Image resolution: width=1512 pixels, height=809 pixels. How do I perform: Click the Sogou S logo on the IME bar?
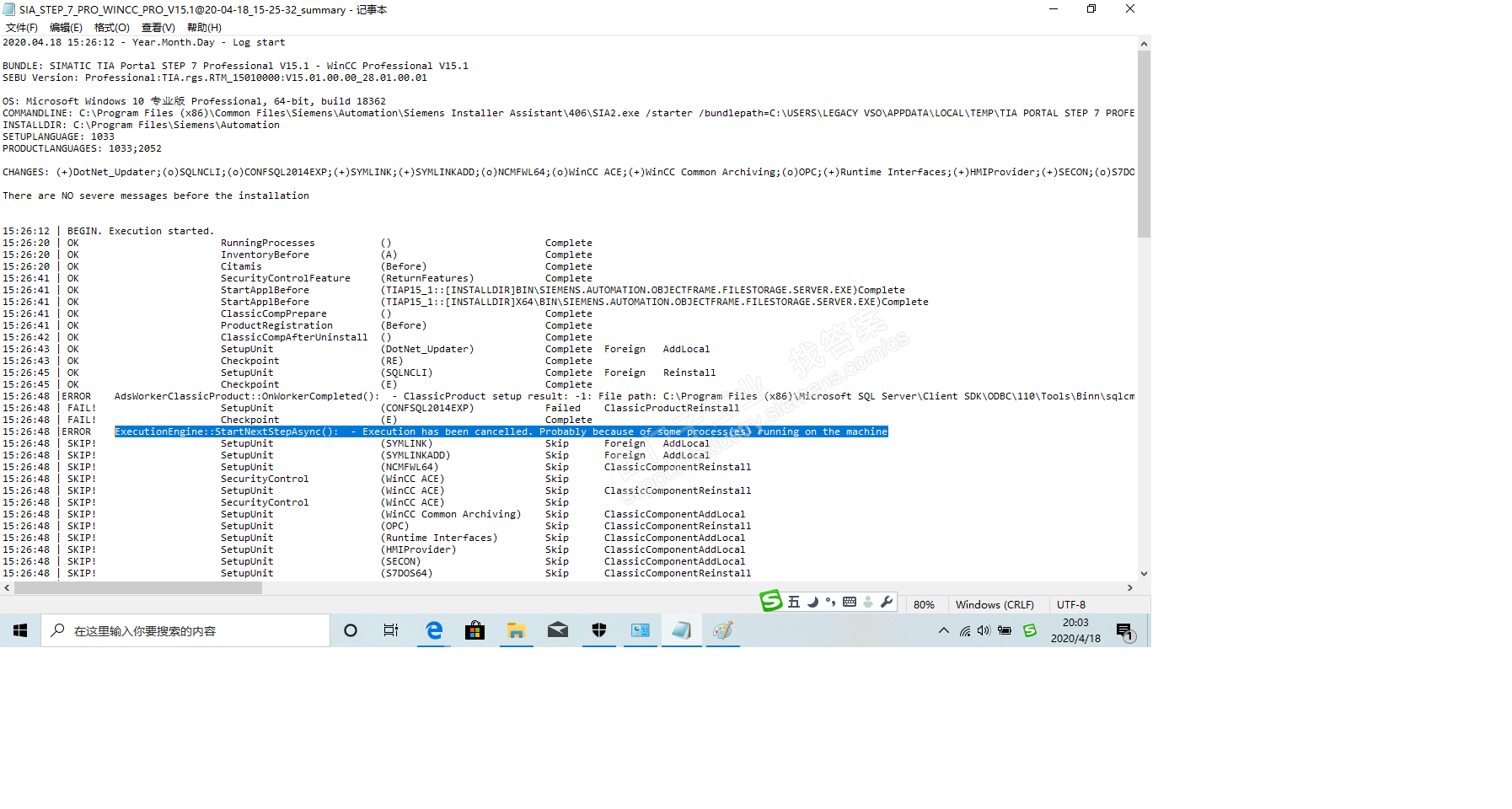pos(770,601)
